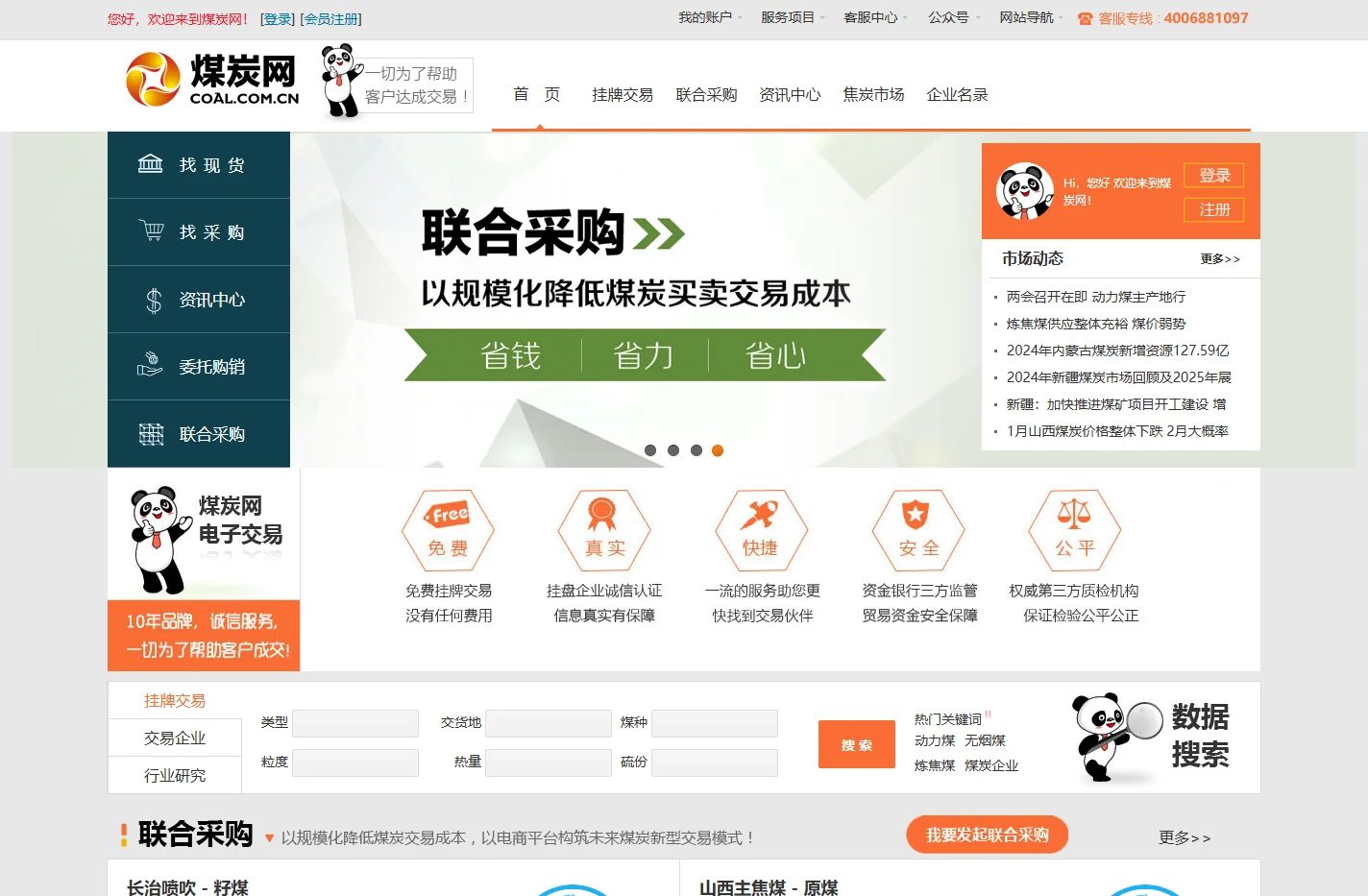Click the 公平 scales hexagon icon

pyautogui.click(x=1074, y=529)
